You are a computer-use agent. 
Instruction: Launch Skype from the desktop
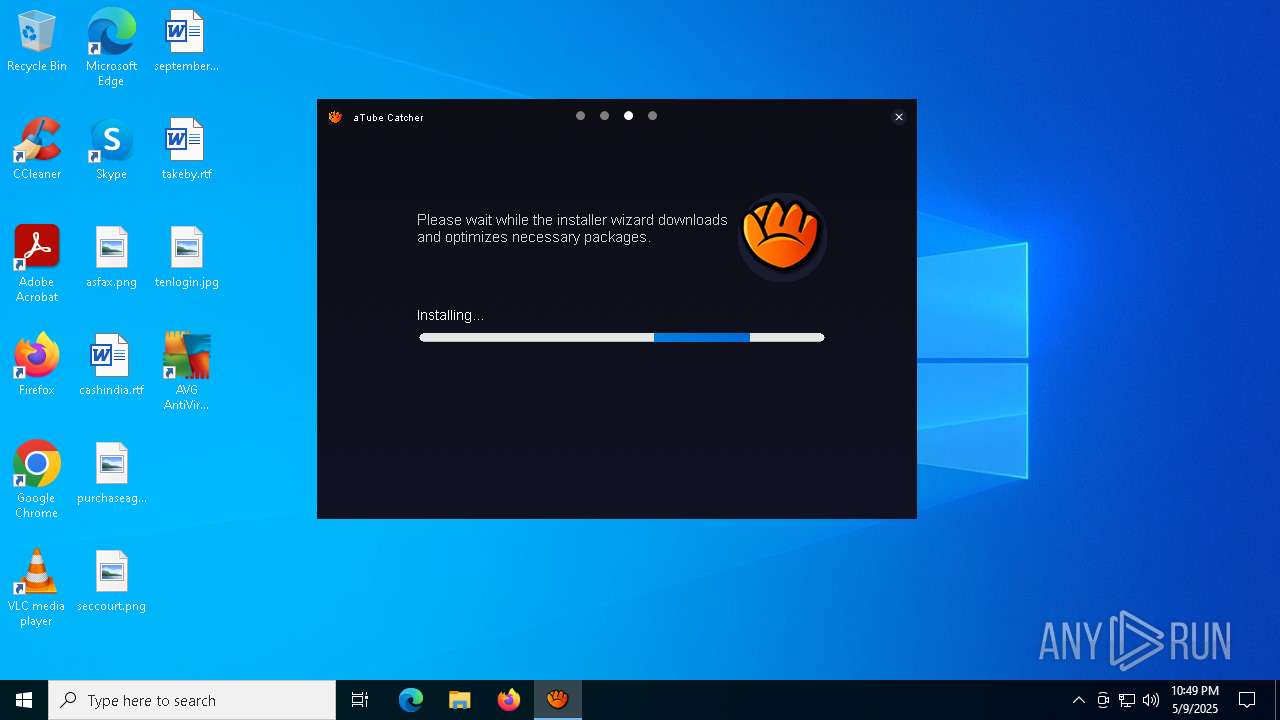click(x=111, y=150)
